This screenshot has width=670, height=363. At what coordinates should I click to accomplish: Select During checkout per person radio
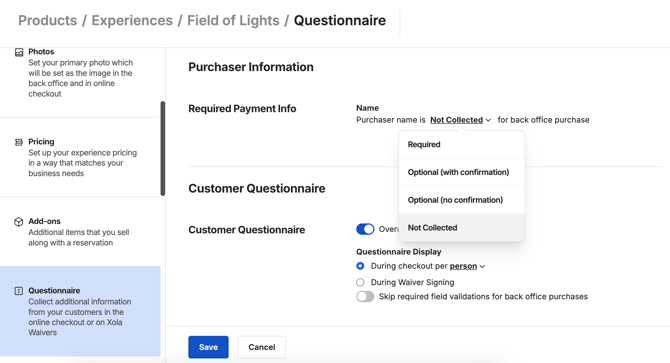tap(360, 266)
